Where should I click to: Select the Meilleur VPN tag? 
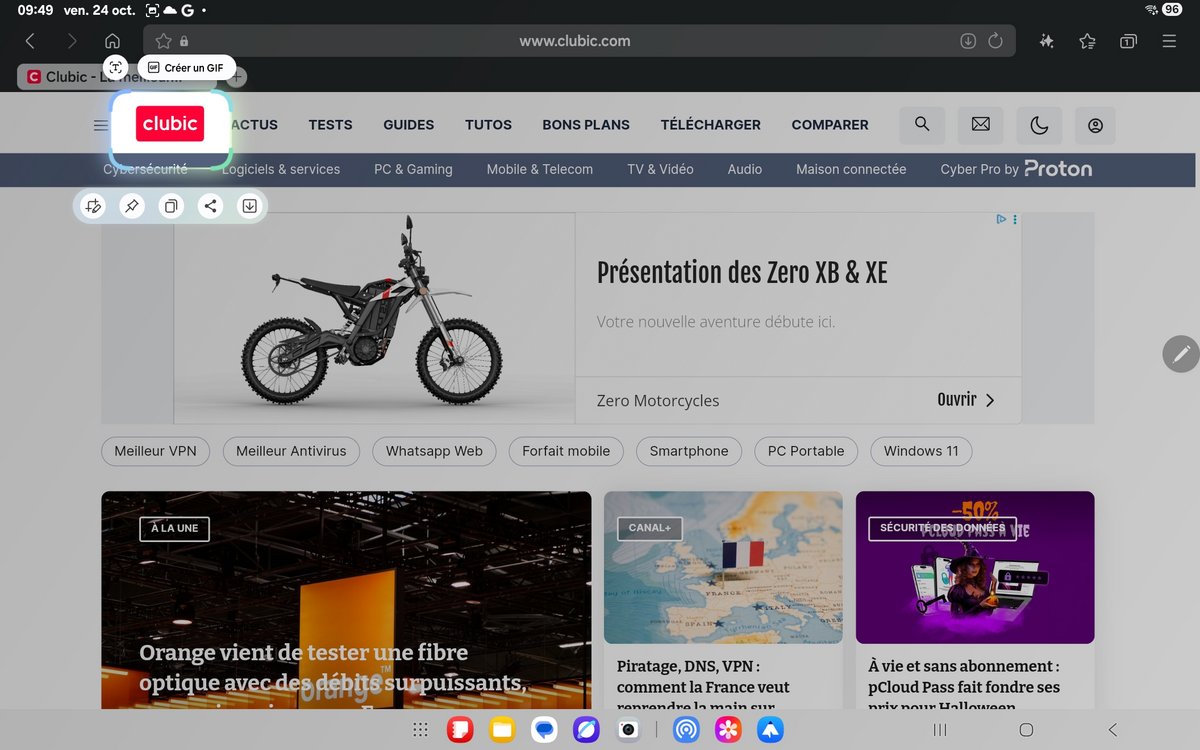click(155, 451)
